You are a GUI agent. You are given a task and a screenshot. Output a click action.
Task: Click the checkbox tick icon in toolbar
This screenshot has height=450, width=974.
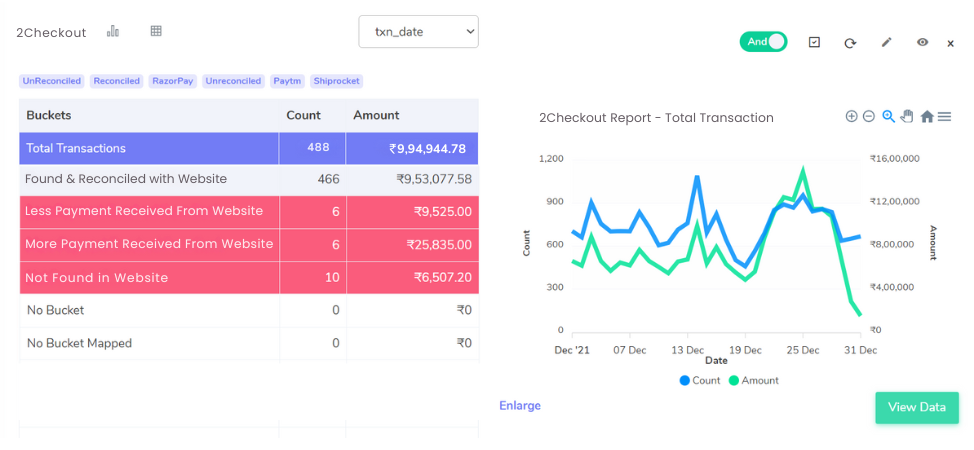[x=814, y=42]
